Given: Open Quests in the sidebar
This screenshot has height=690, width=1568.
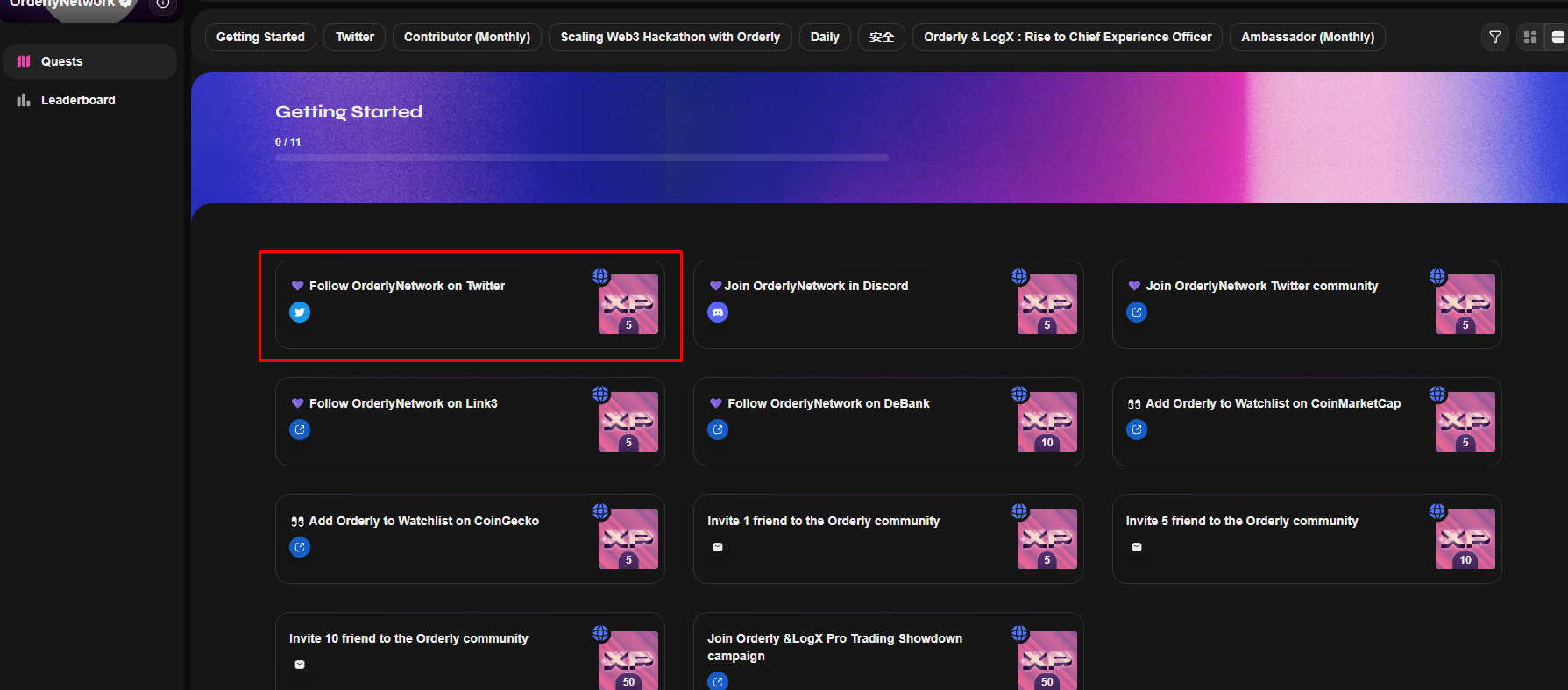Looking at the screenshot, I should [x=90, y=61].
